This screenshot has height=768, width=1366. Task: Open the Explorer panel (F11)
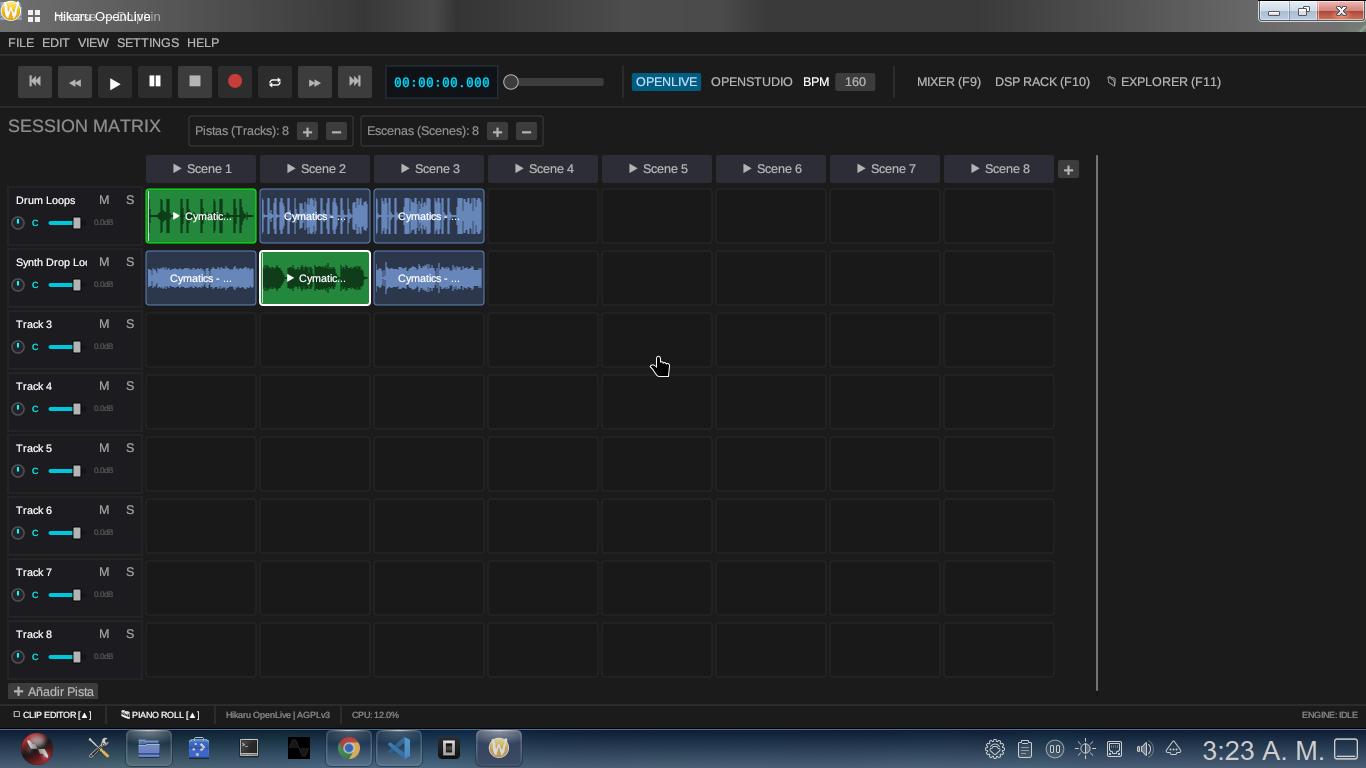click(x=1164, y=82)
